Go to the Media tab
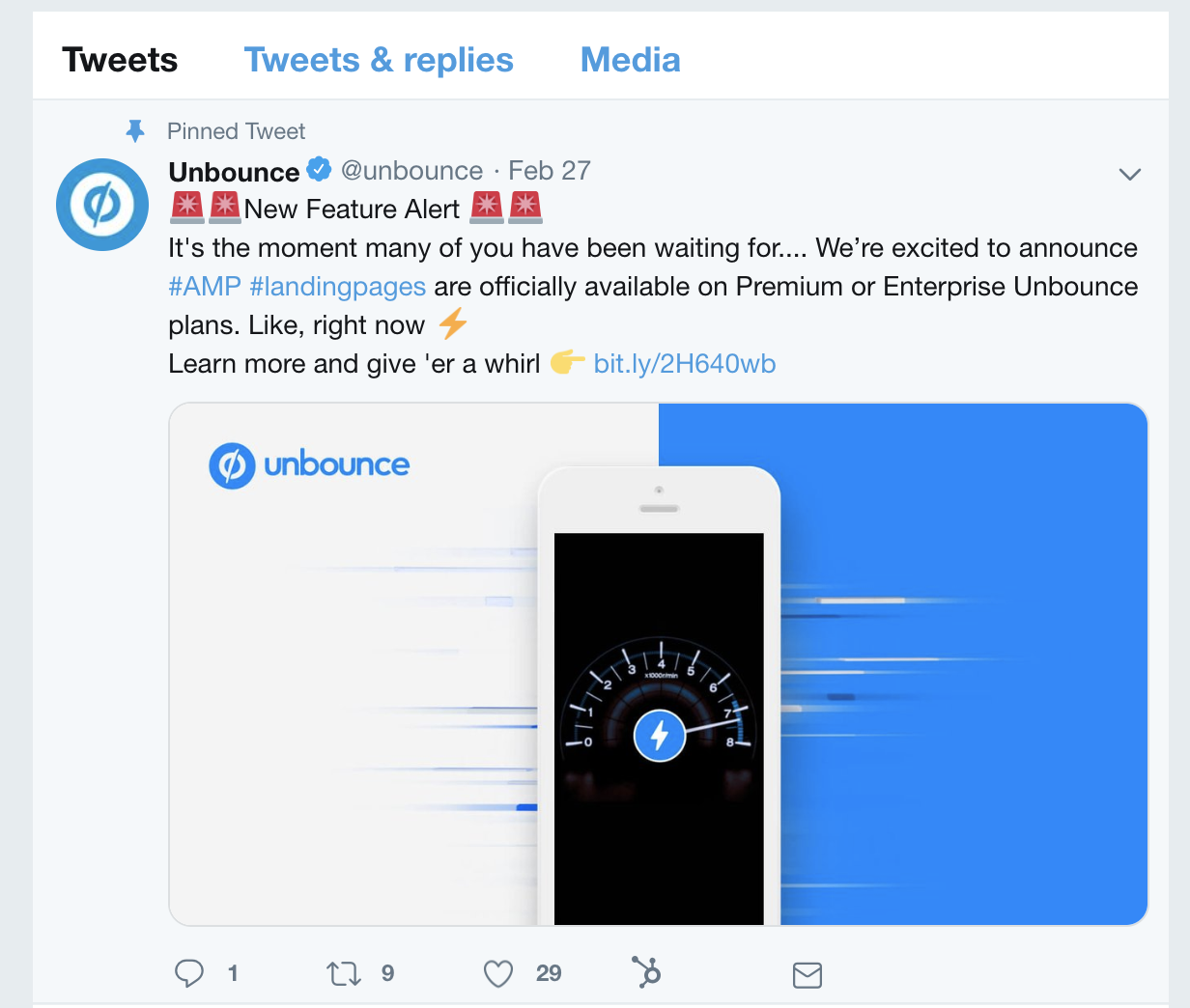 (630, 60)
